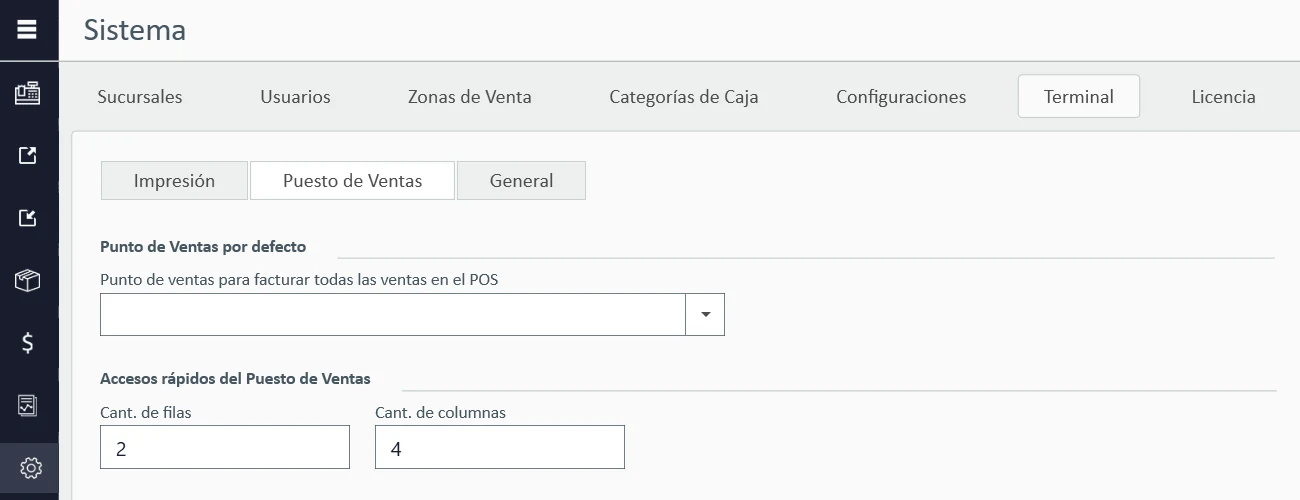Select the Puesto de Ventas sub-tab

tap(352, 181)
